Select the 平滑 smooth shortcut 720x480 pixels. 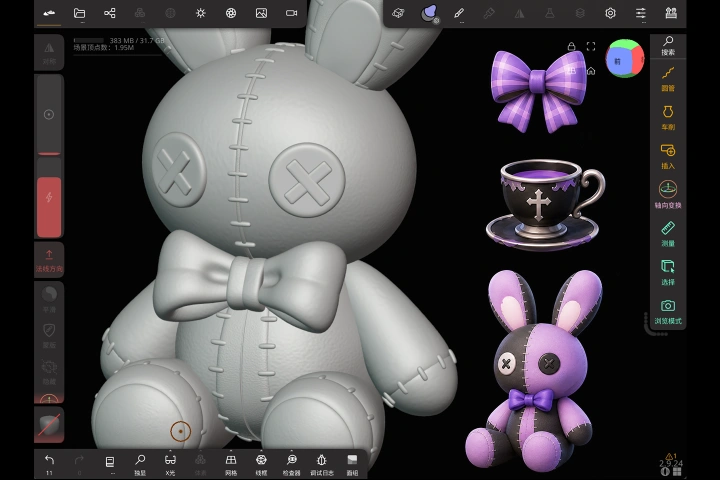[49, 299]
